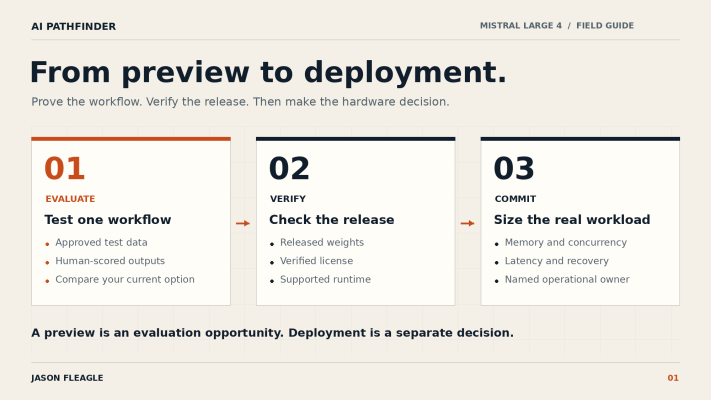Viewport: 711px width, 400px height.
Task: Click the bullet 'Compare your current option'
Action: coord(125,280)
